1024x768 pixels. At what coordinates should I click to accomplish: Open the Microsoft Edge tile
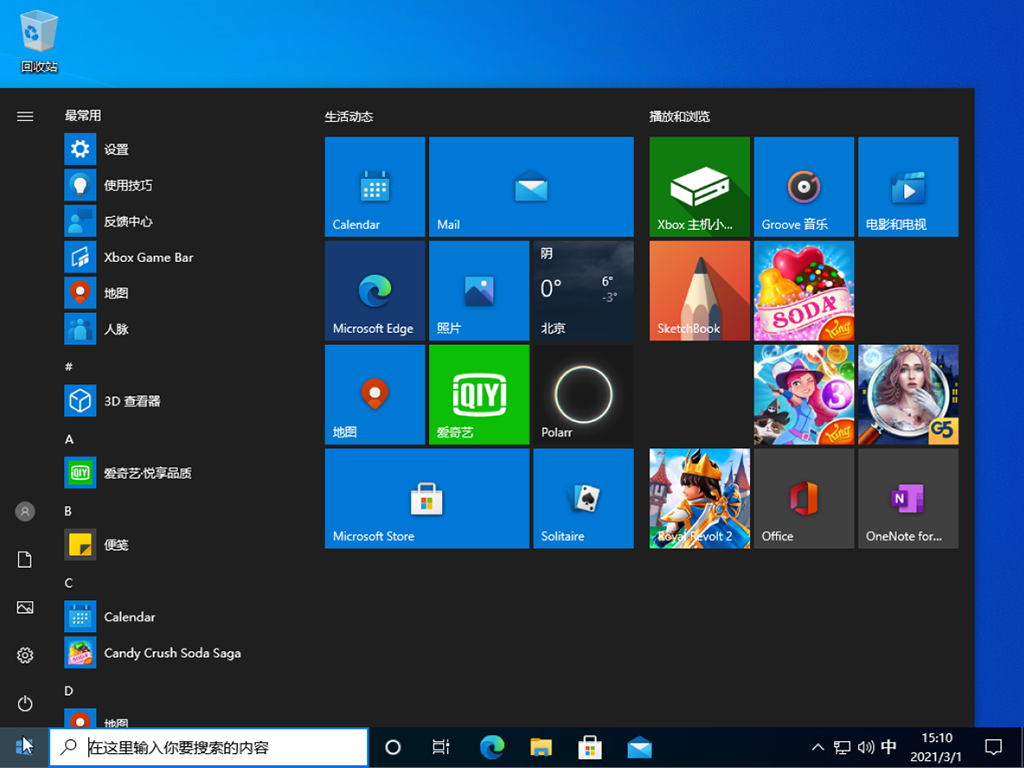pyautogui.click(x=374, y=290)
